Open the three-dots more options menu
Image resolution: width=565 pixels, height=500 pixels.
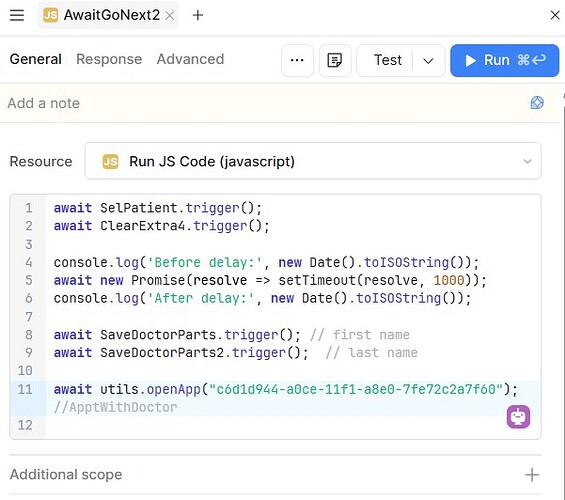click(297, 60)
